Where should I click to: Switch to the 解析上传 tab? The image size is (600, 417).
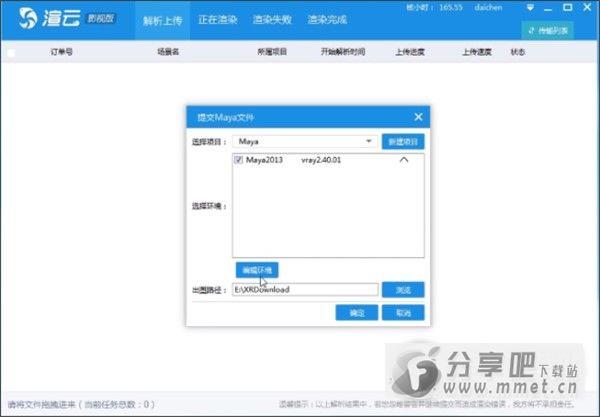(163, 20)
